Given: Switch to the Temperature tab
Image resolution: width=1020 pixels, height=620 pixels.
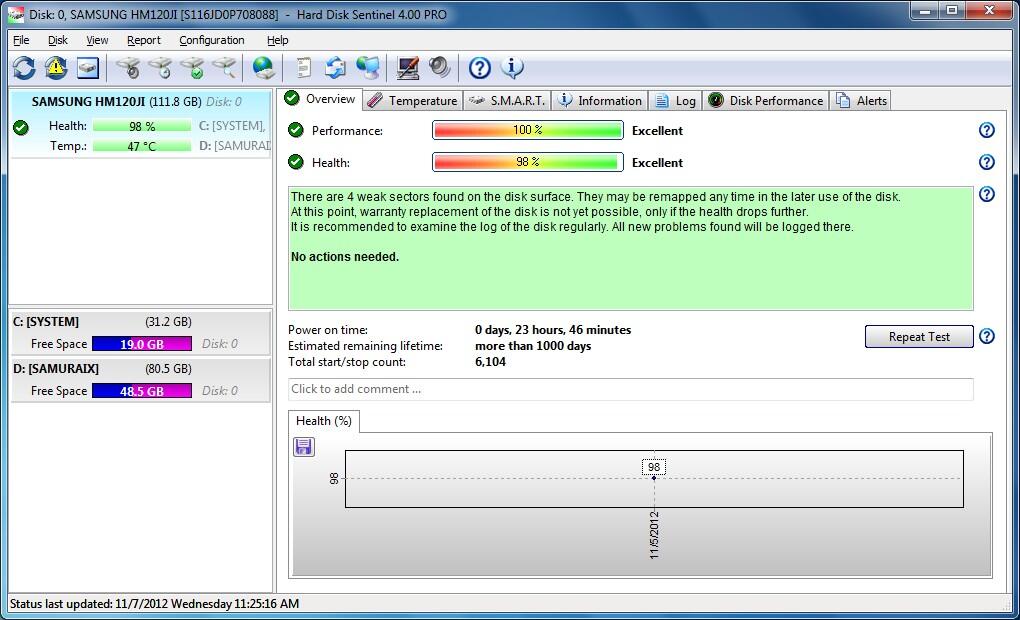Looking at the screenshot, I should point(413,101).
